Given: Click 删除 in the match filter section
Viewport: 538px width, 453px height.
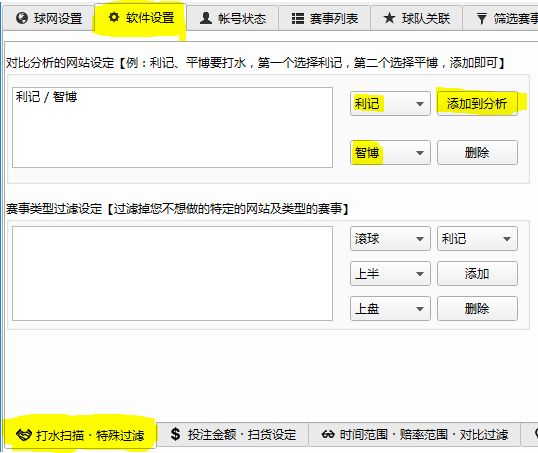Looking at the screenshot, I should [x=477, y=309].
